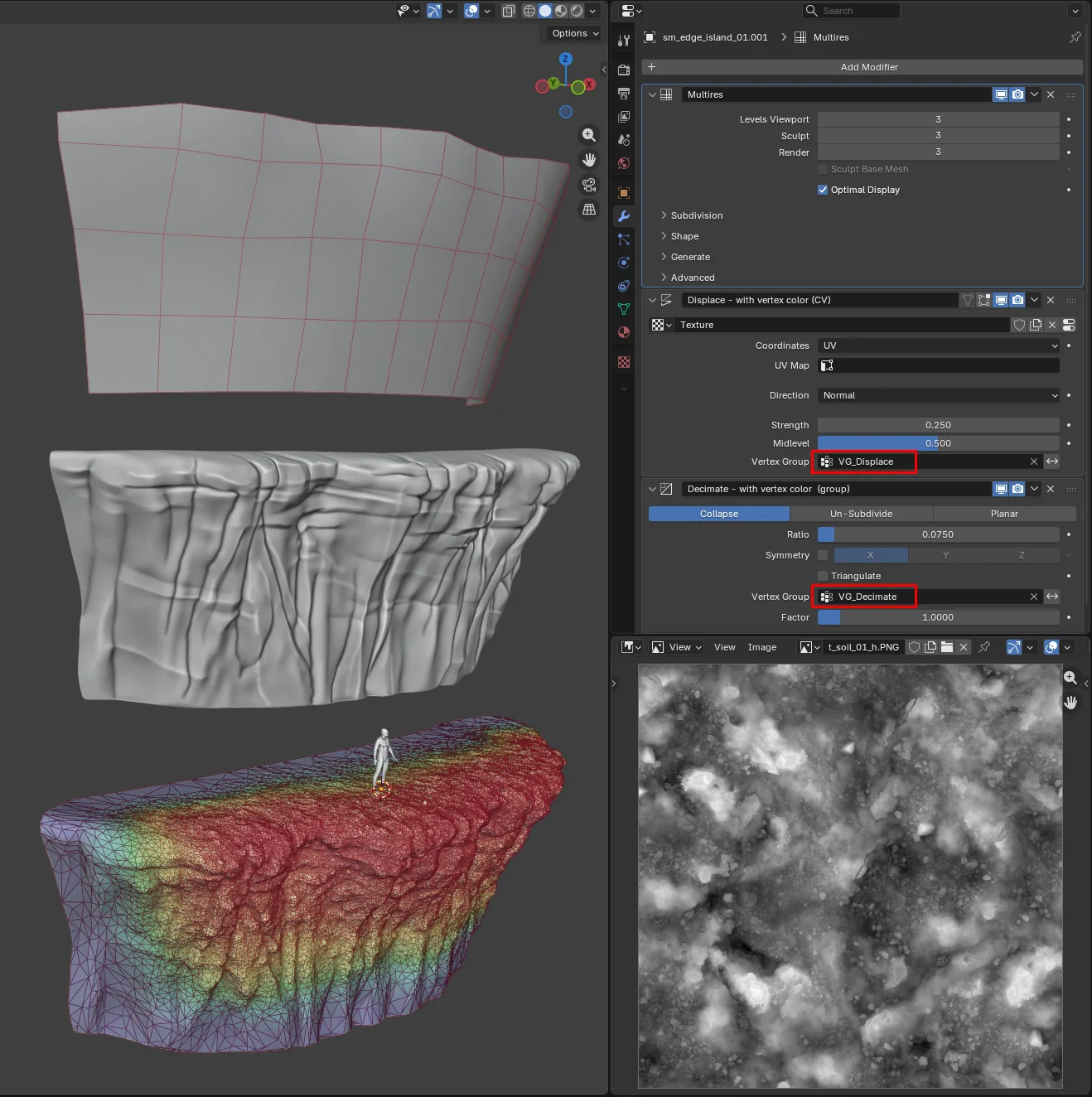Open the Render properties tab
Image resolution: width=1092 pixels, height=1097 pixels.
[624, 70]
